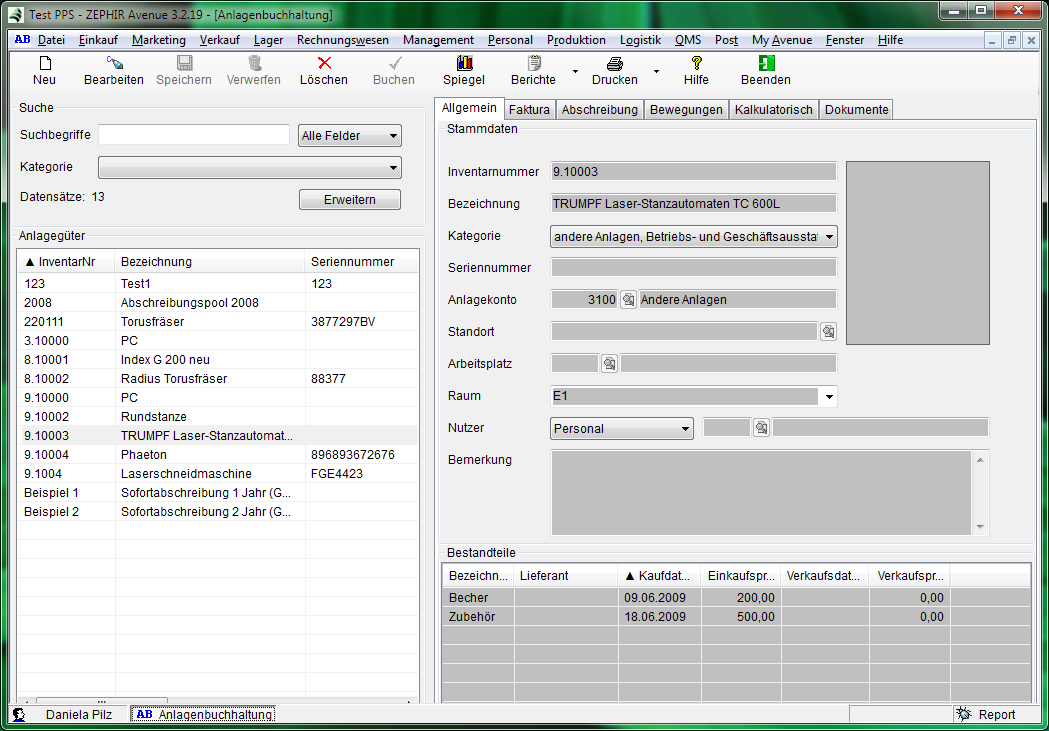
Task: Click the Beenden exit icon
Action: click(x=766, y=63)
